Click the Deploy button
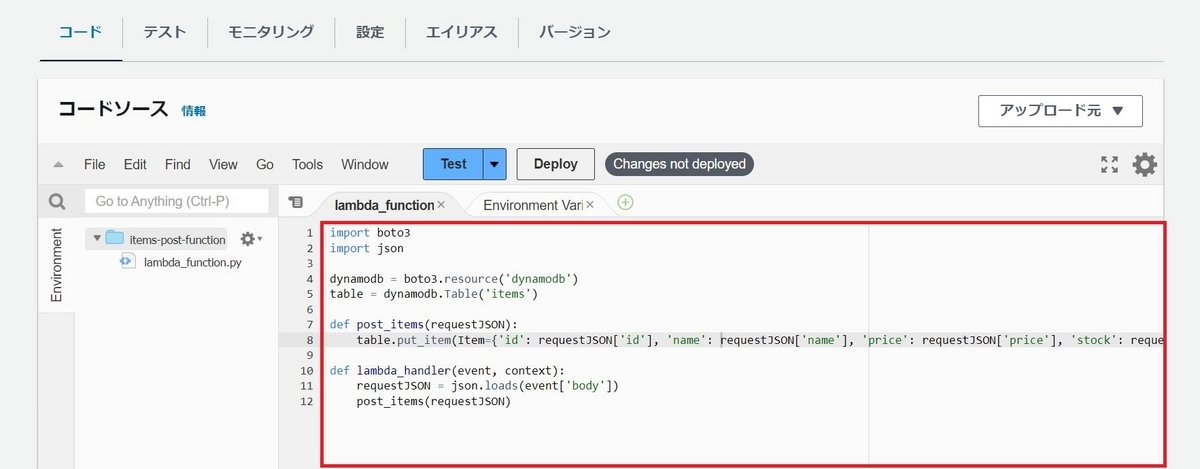Image resolution: width=1200 pixels, height=469 pixels. pyautogui.click(x=555, y=164)
